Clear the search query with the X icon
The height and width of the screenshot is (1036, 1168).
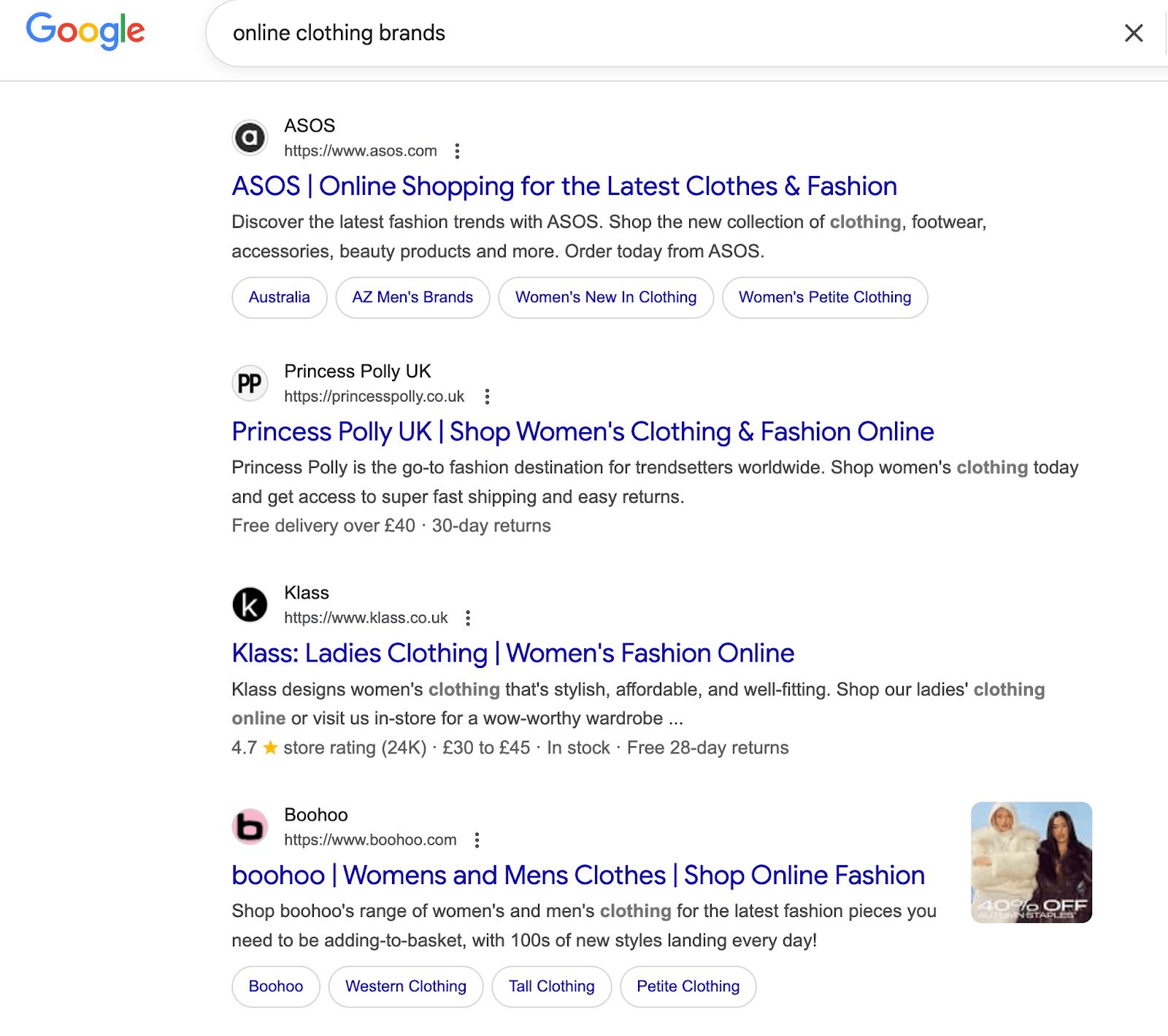click(x=1133, y=34)
